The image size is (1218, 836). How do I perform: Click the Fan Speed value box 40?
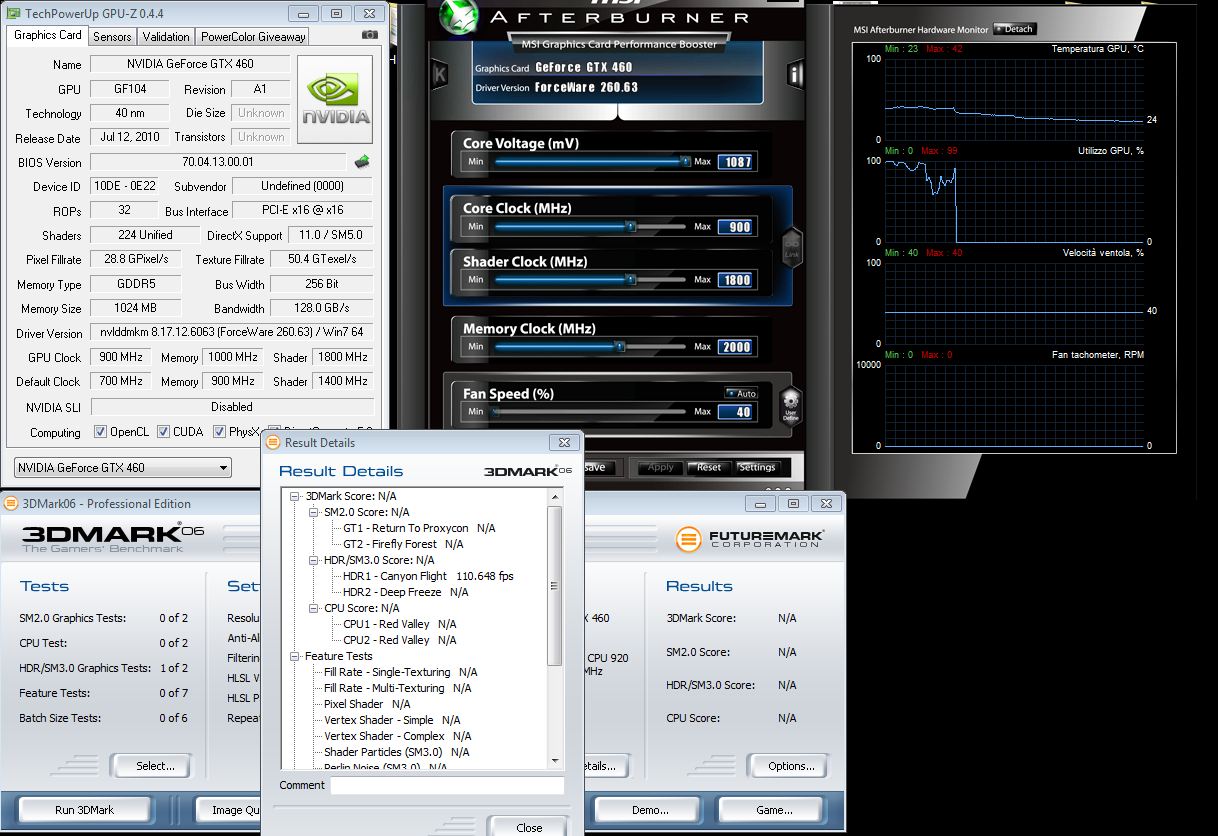pos(735,412)
